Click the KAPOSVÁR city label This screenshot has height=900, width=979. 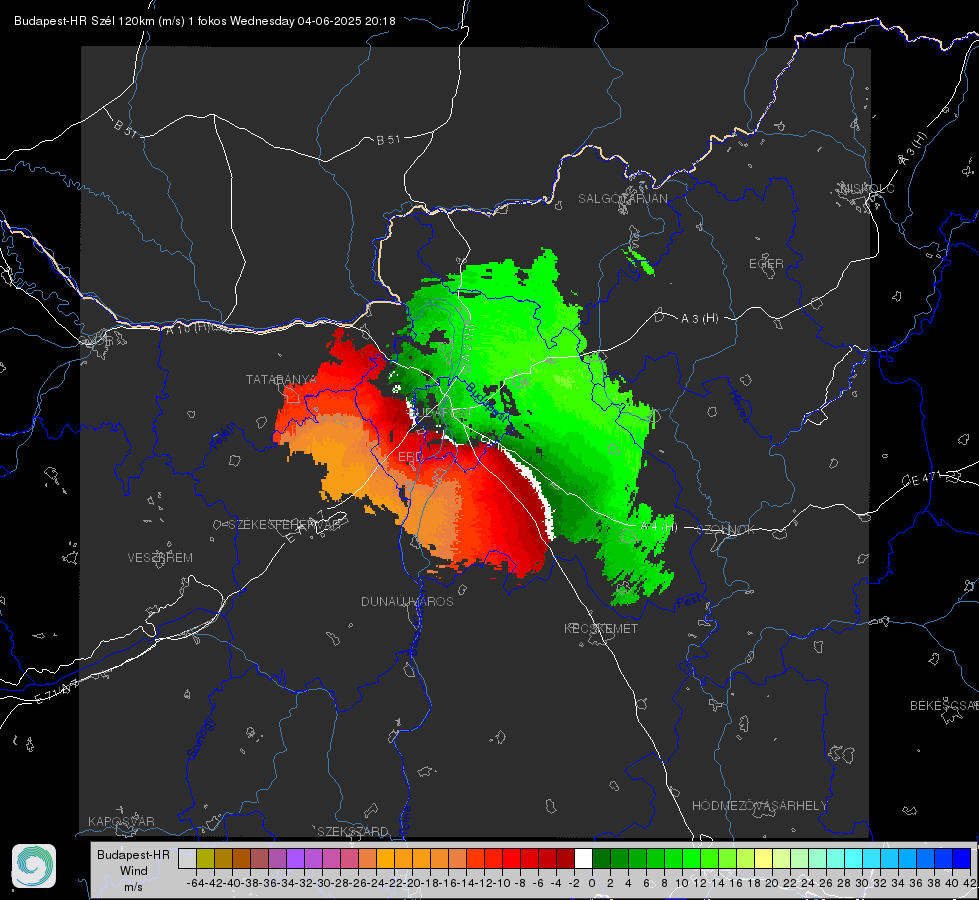(x=121, y=821)
